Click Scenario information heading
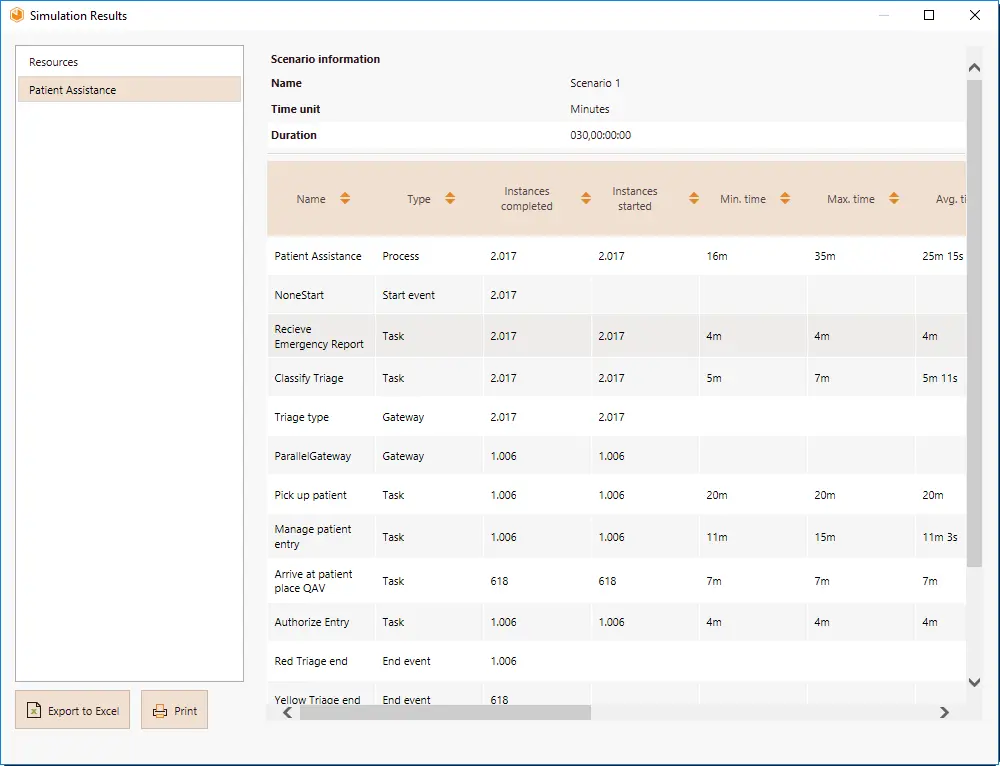 click(325, 59)
